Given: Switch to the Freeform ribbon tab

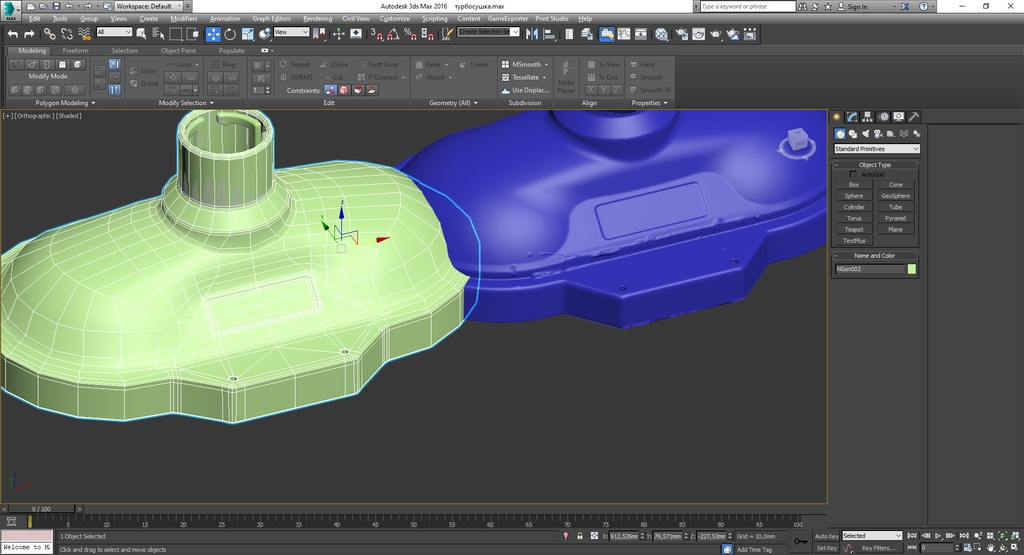Looking at the screenshot, I should pyautogui.click(x=76, y=50).
